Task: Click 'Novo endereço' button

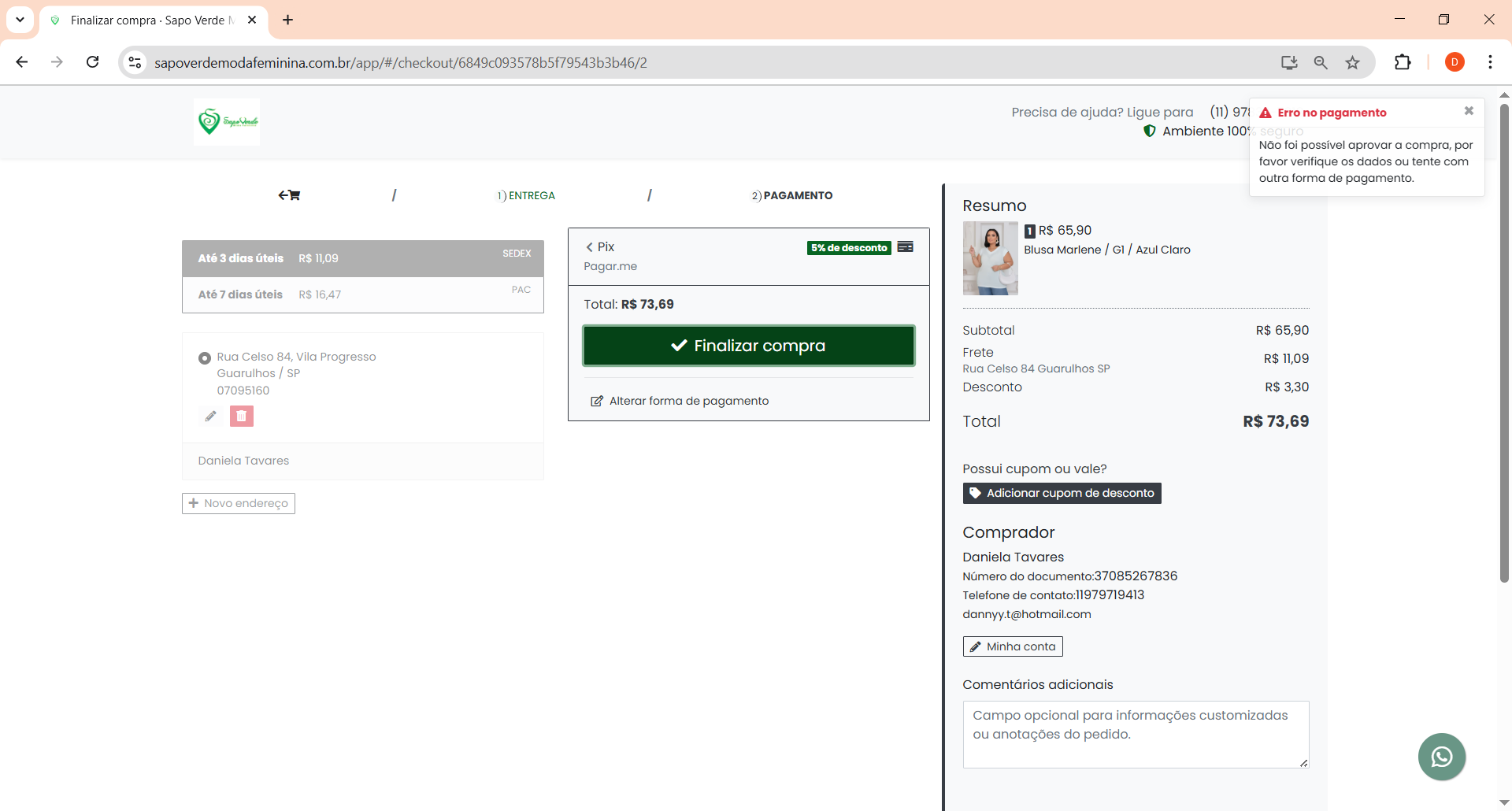Action: (239, 503)
